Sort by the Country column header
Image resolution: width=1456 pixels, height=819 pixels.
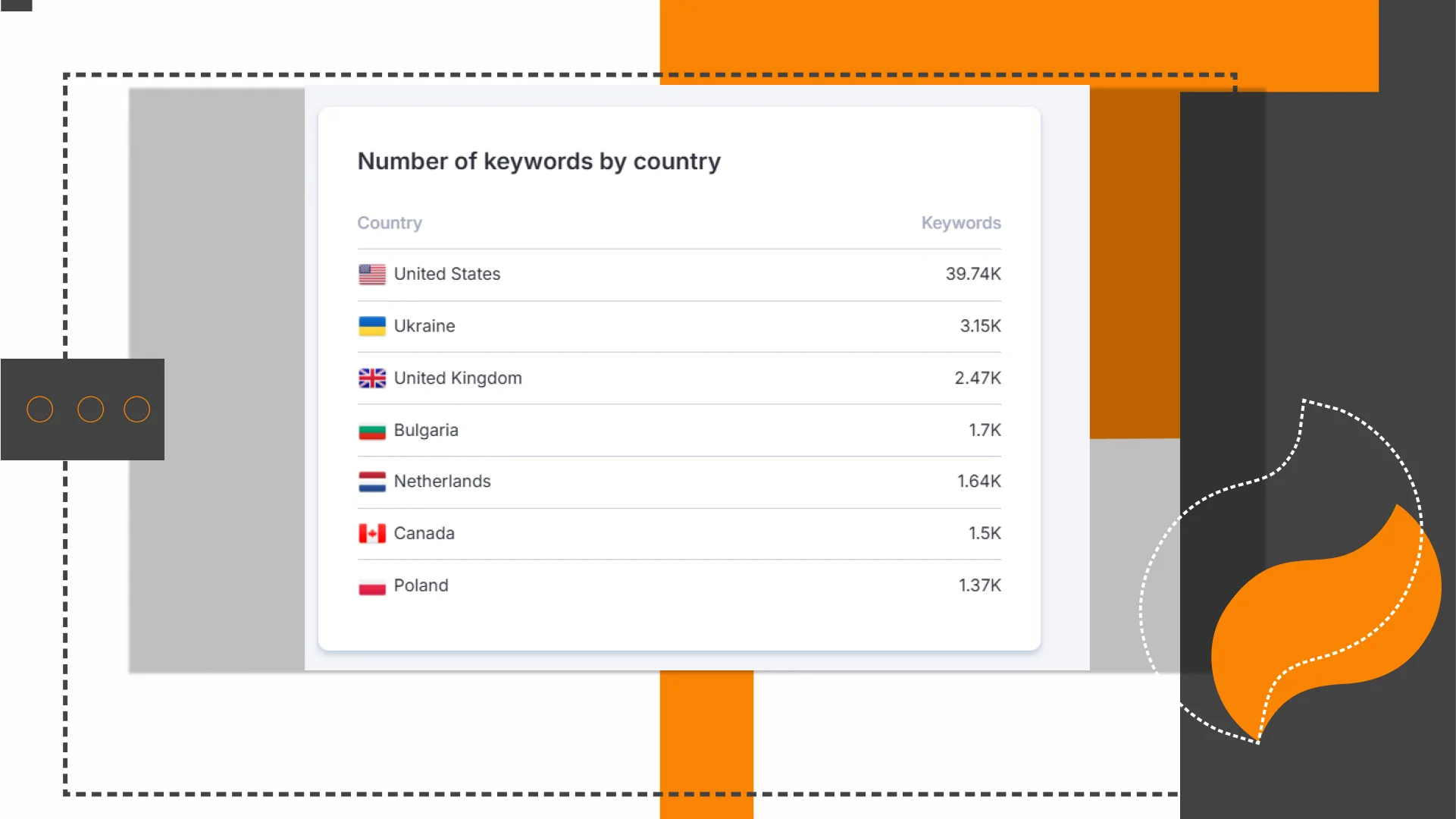tap(390, 223)
